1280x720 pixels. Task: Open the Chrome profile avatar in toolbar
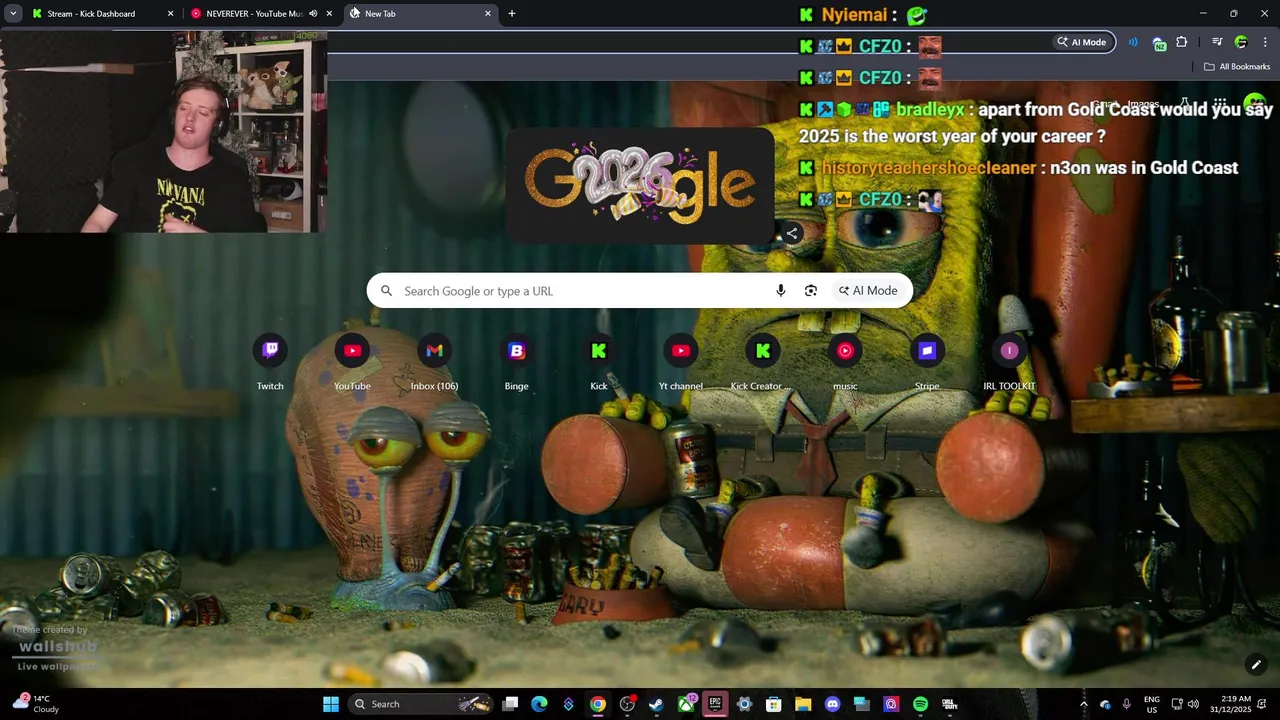pyautogui.click(x=1241, y=42)
